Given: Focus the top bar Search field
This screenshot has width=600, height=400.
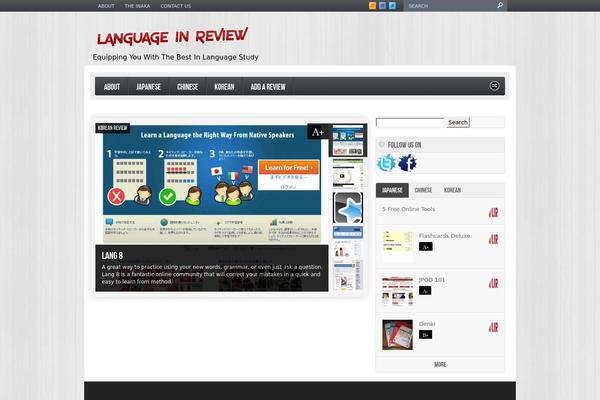Looking at the screenshot, I should point(451,6).
